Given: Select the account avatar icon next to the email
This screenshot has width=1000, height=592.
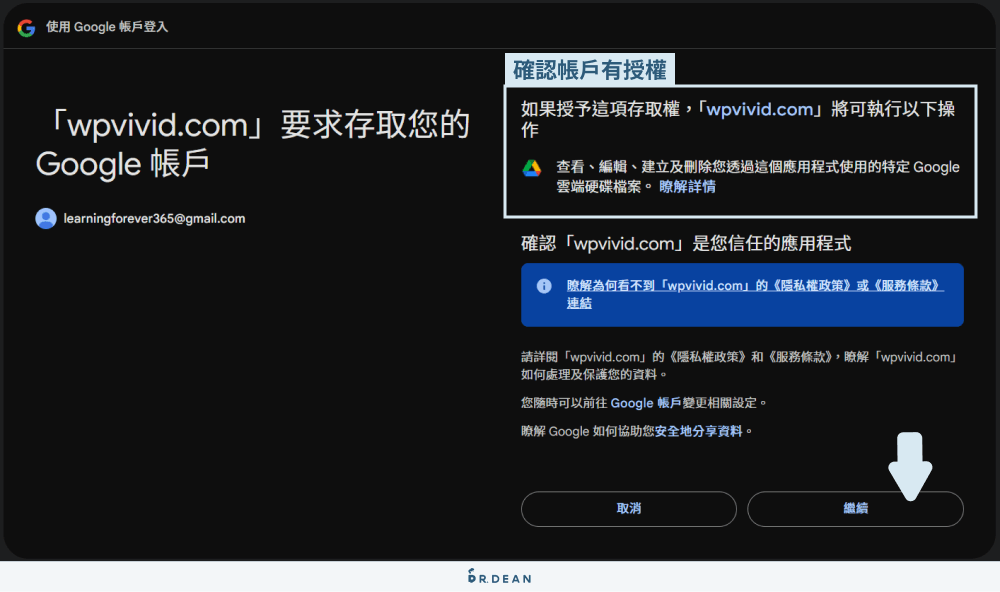Looking at the screenshot, I should (x=44, y=217).
